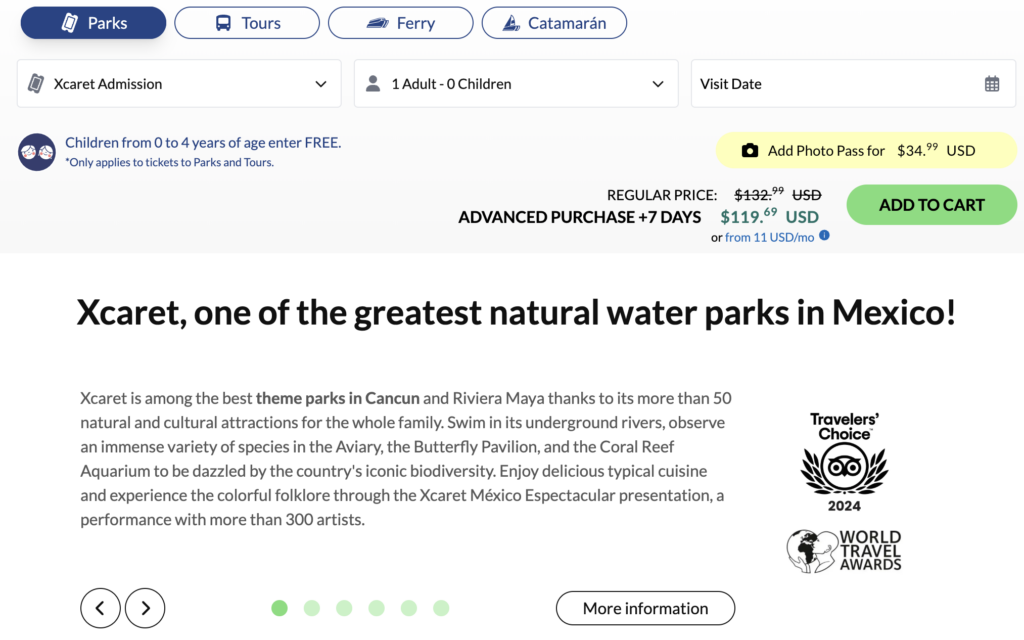Click the $119.69 USD advance price
The width and height of the screenshot is (1024, 640).
[769, 216]
